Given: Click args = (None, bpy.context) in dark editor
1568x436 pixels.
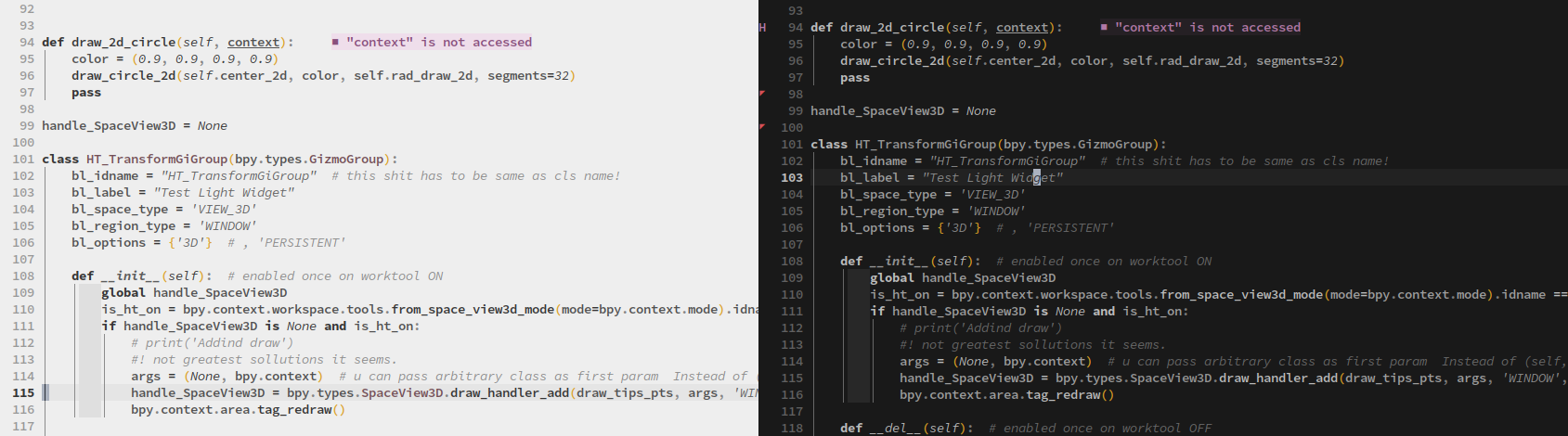Looking at the screenshot, I should 996,362.
